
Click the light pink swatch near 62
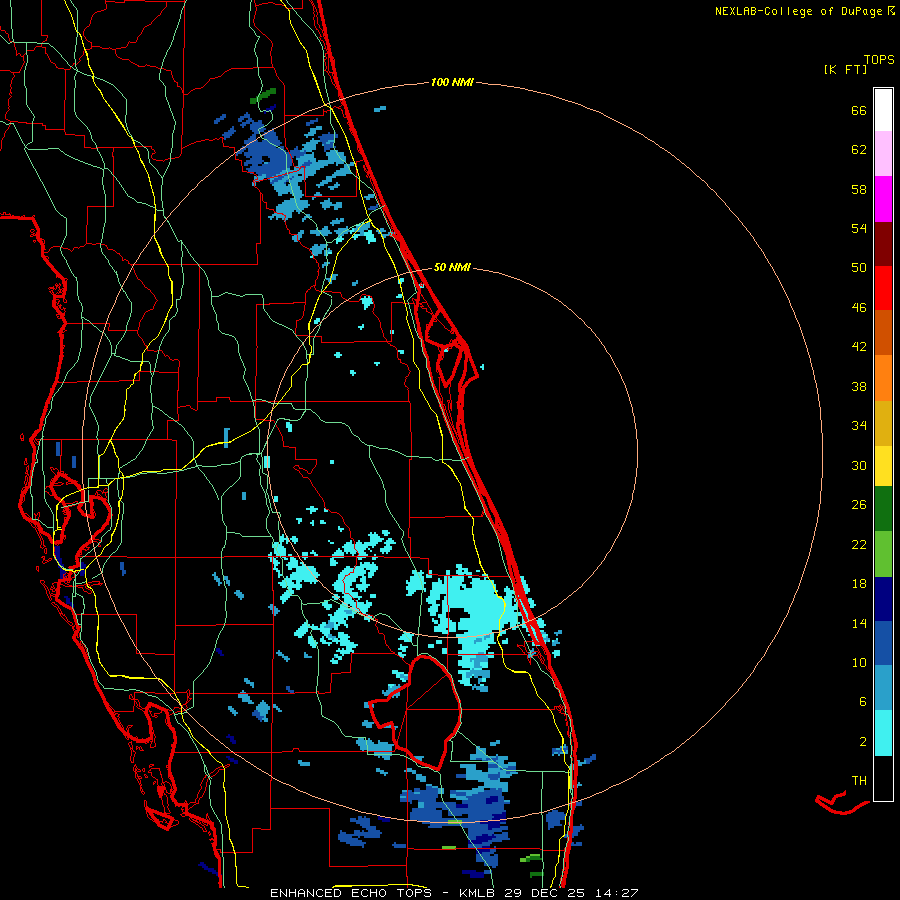[x=883, y=153]
